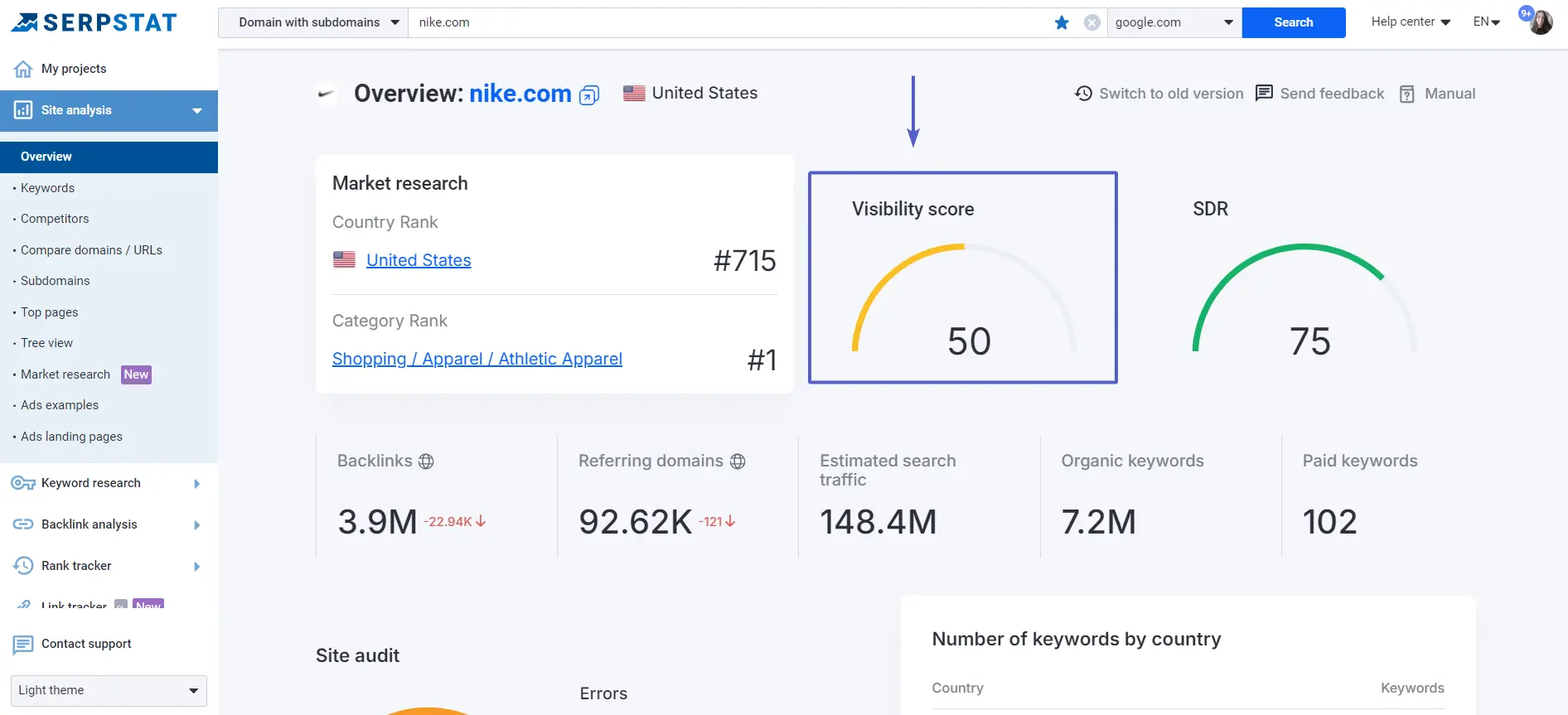
Task: Click the Serpstat logo
Action: (94, 22)
